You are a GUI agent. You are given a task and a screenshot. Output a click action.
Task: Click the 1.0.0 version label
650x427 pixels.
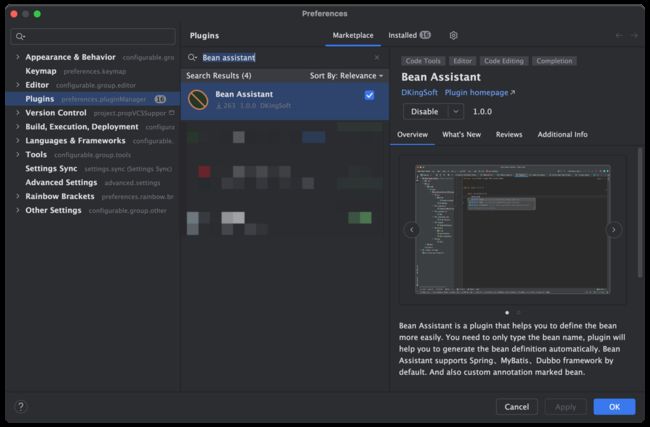click(482, 112)
